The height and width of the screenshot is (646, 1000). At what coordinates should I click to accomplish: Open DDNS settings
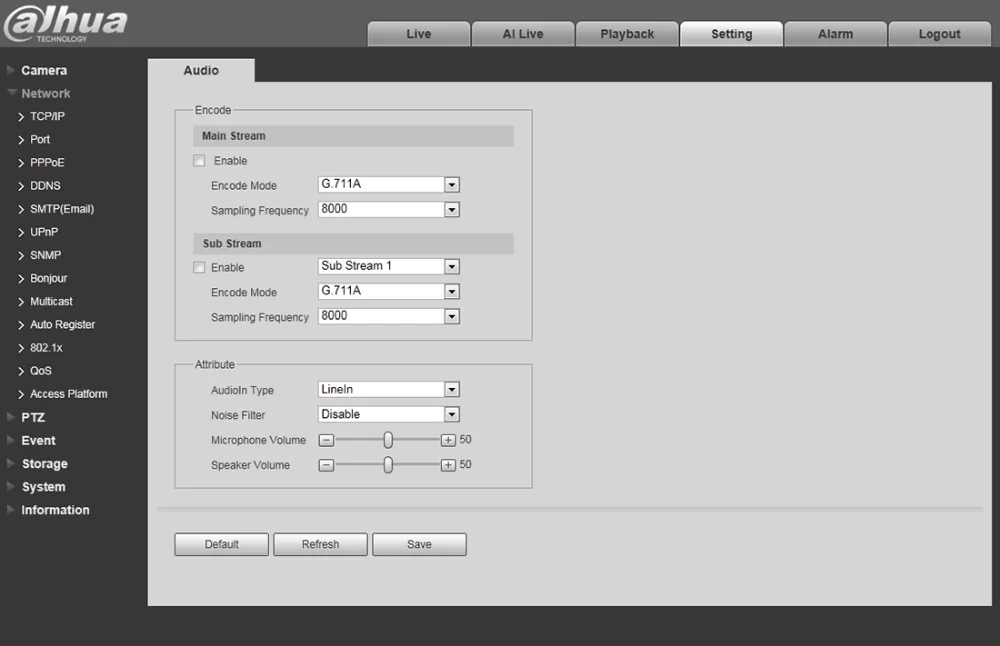tap(45, 186)
